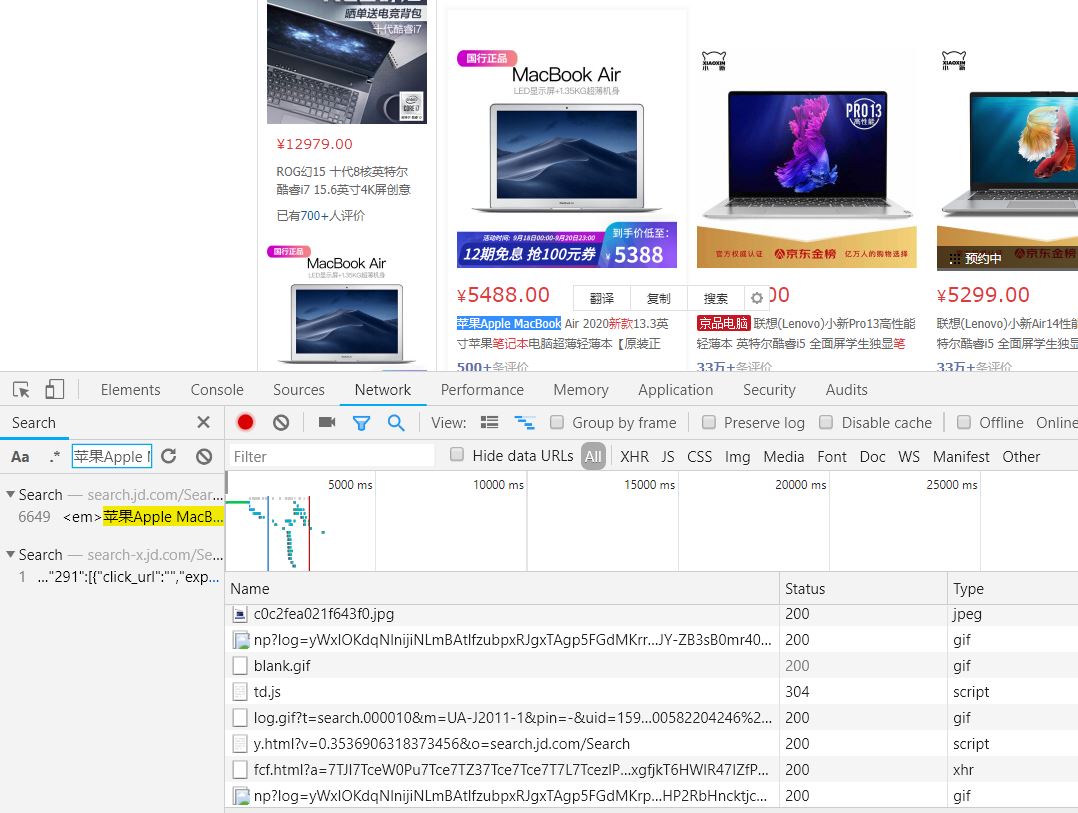This screenshot has width=1078, height=813.
Task: Close the Search panel
Action: tap(204, 422)
